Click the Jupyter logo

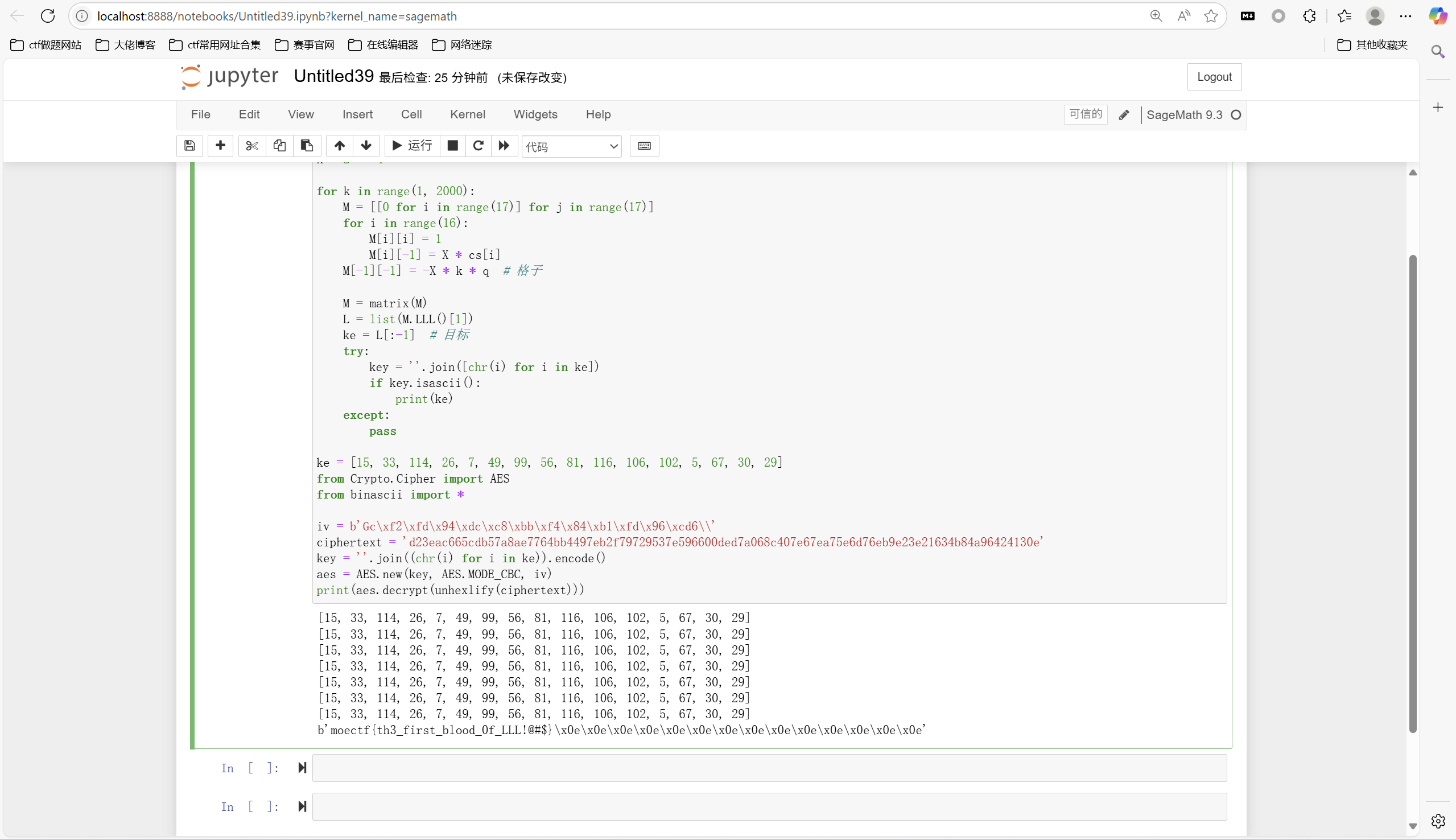point(229,77)
